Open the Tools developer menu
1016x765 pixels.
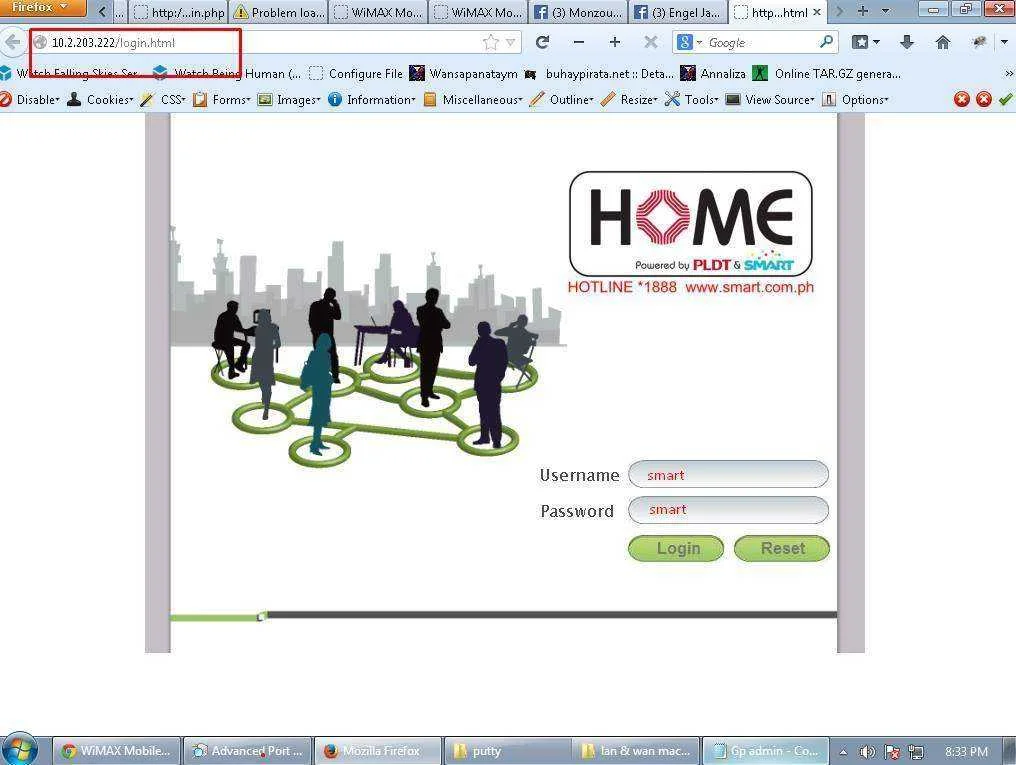tap(692, 100)
